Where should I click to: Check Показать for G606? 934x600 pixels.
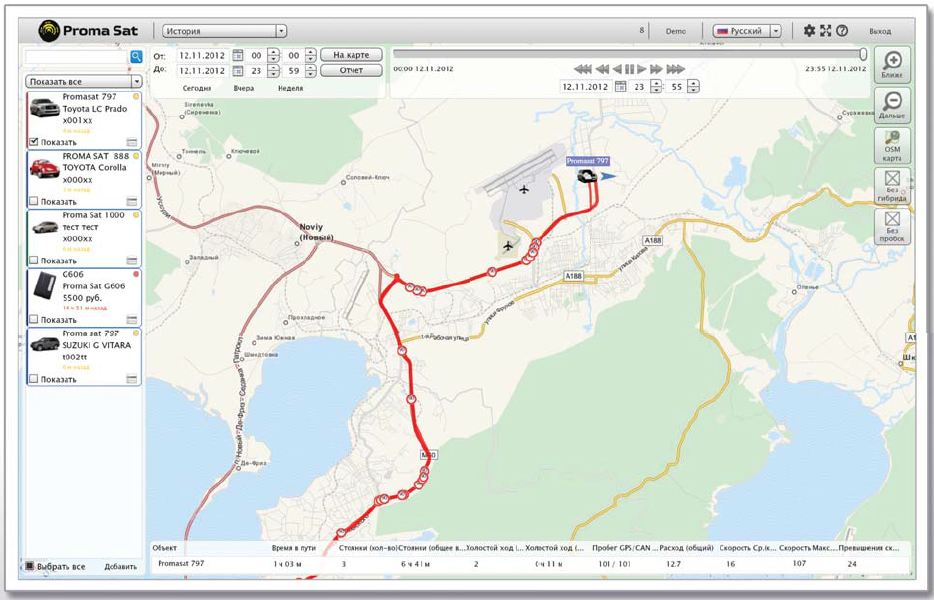(33, 319)
